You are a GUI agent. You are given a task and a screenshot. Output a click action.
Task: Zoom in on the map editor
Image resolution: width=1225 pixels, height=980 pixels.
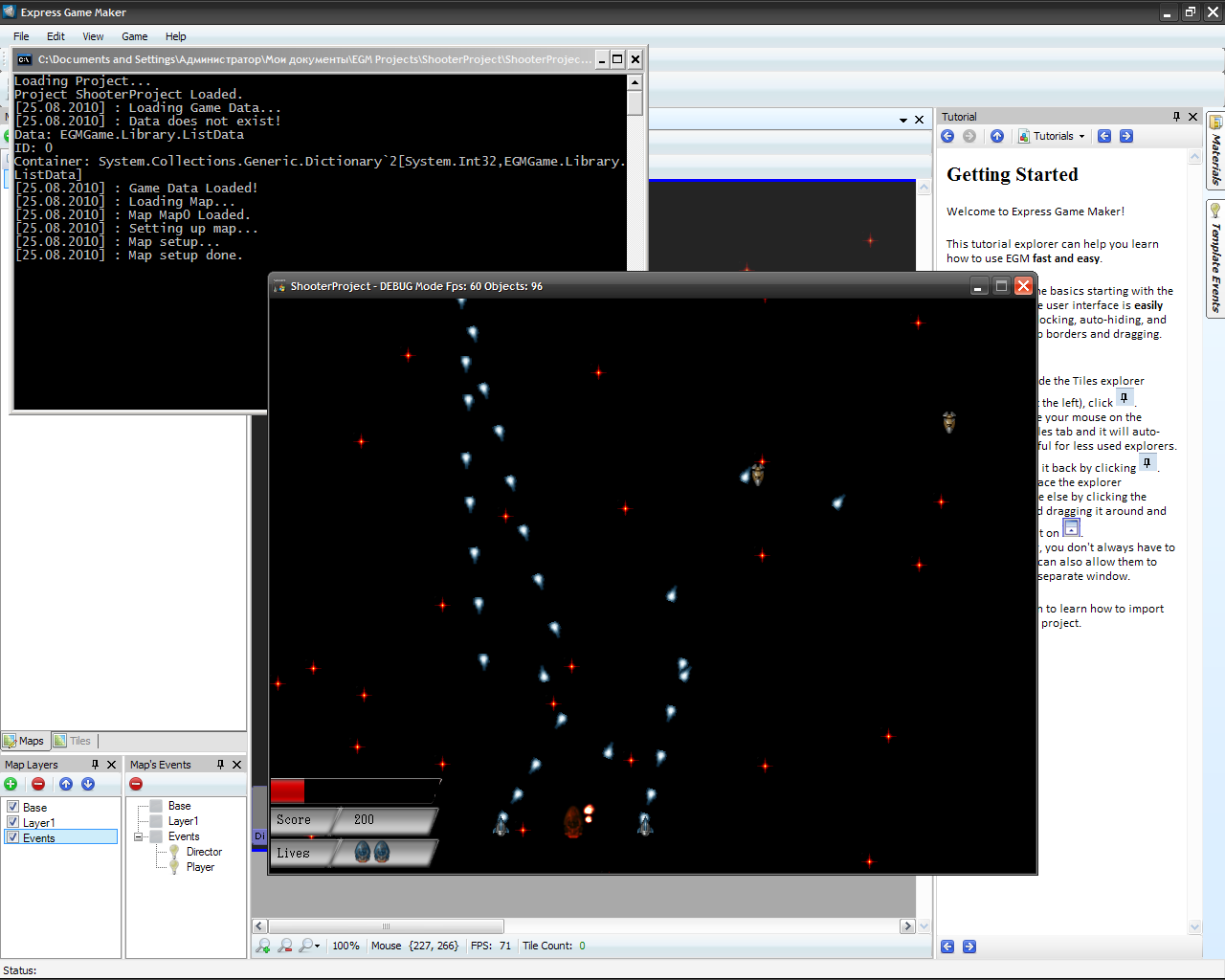[x=263, y=946]
